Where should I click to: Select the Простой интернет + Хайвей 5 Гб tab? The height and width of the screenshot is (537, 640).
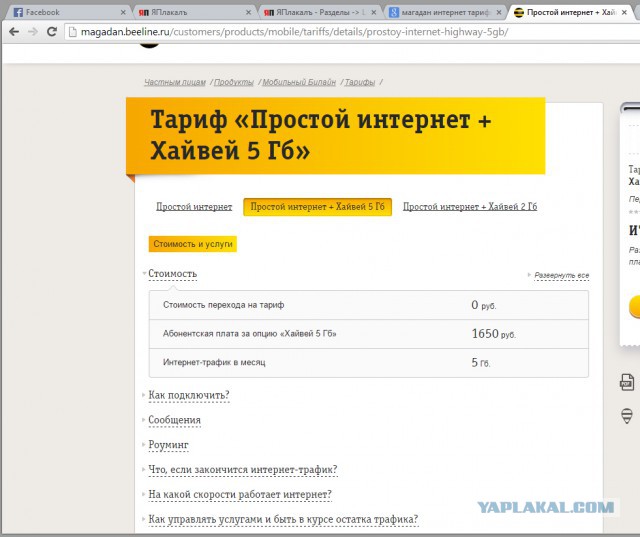[x=318, y=207]
